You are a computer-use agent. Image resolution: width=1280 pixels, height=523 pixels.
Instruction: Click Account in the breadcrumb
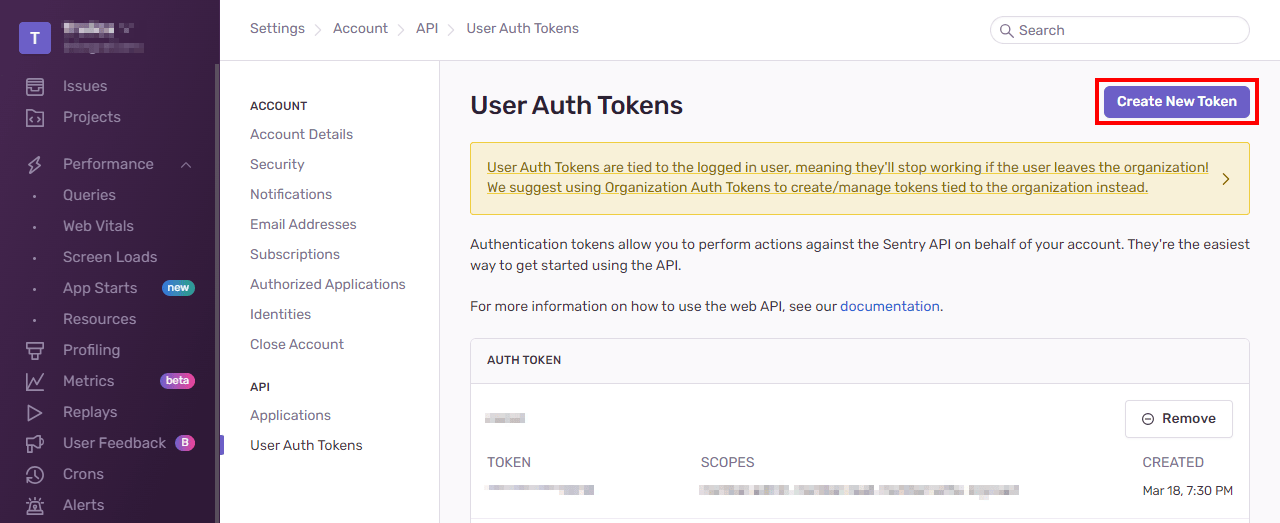[x=360, y=28]
